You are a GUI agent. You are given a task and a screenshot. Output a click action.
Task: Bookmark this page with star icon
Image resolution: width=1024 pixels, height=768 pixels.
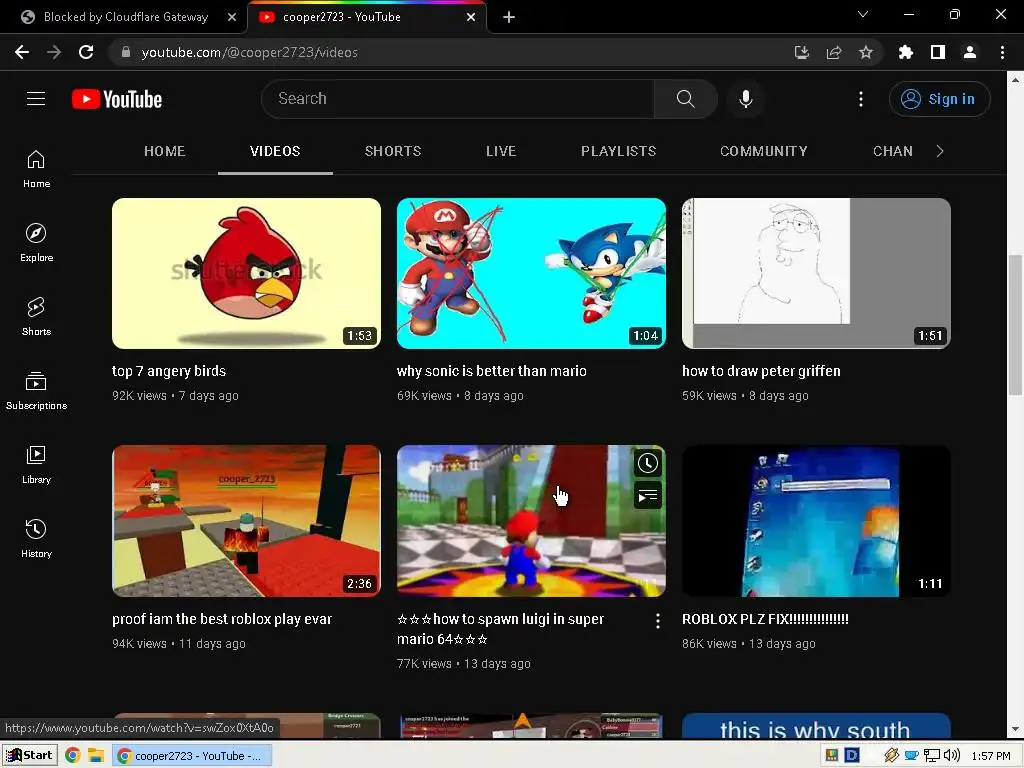[x=866, y=52]
